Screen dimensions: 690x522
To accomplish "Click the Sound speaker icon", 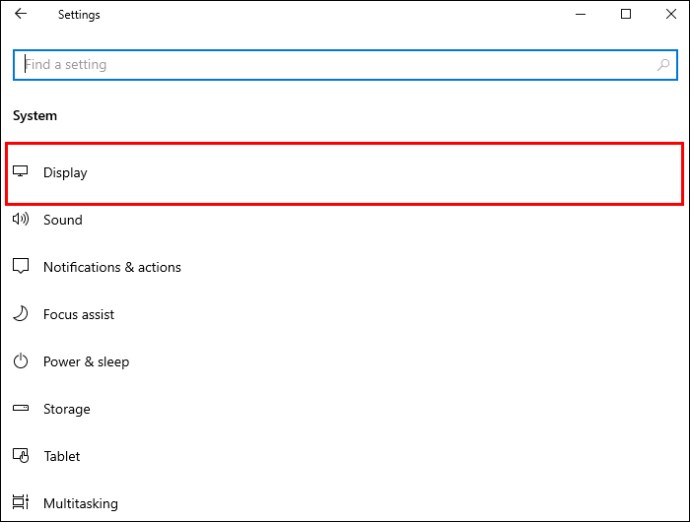I will [21, 220].
